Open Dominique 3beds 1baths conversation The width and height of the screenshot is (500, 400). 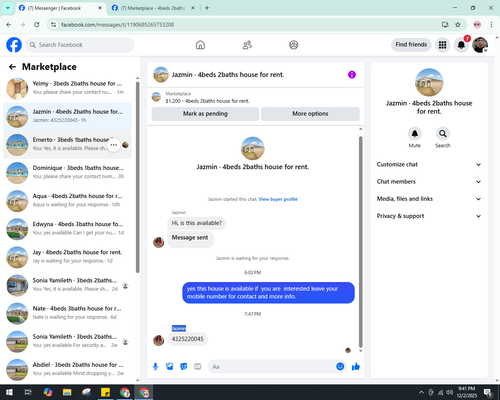(x=67, y=173)
